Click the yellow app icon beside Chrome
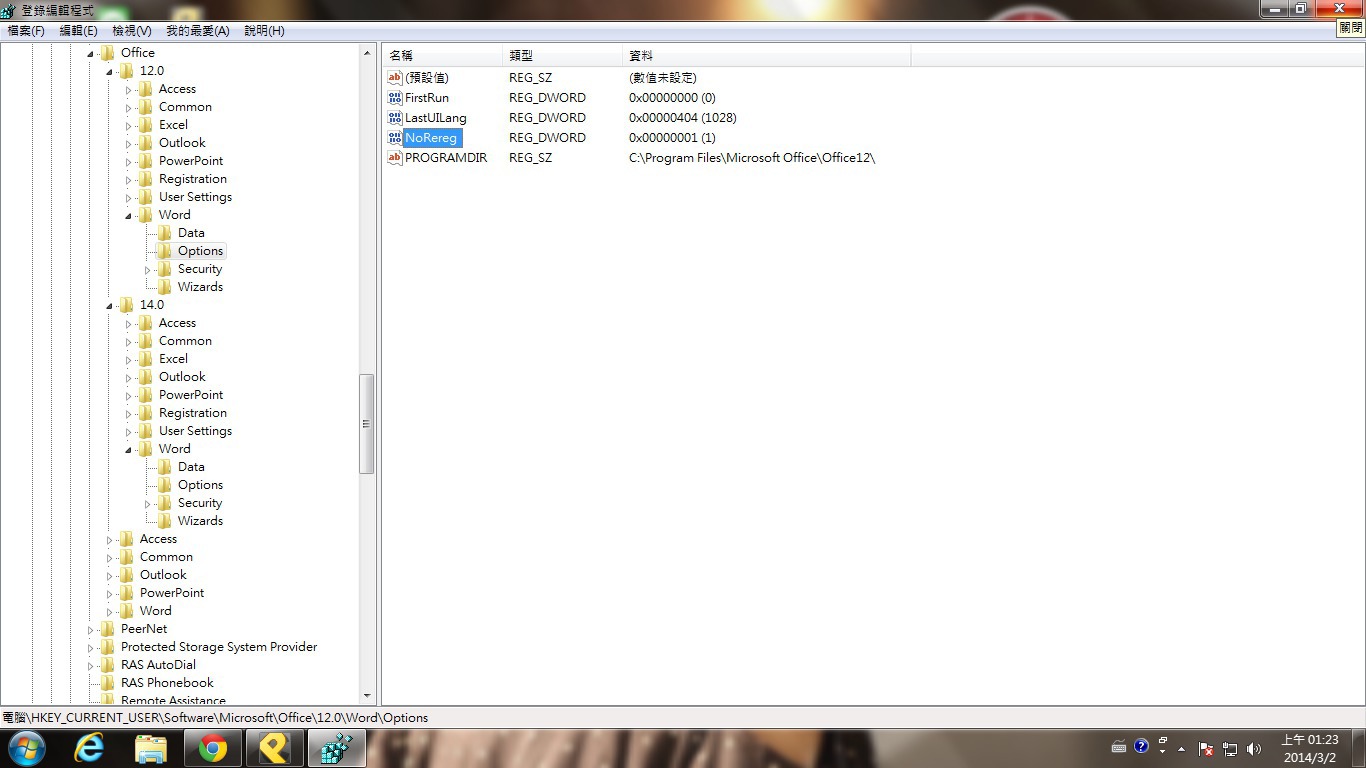 pyautogui.click(x=274, y=748)
